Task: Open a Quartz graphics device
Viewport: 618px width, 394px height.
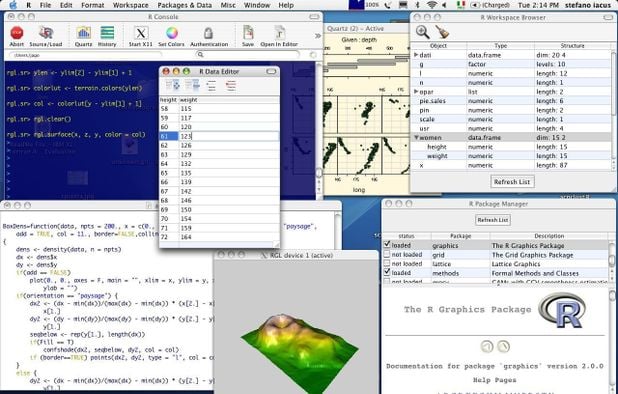Action: [x=84, y=33]
